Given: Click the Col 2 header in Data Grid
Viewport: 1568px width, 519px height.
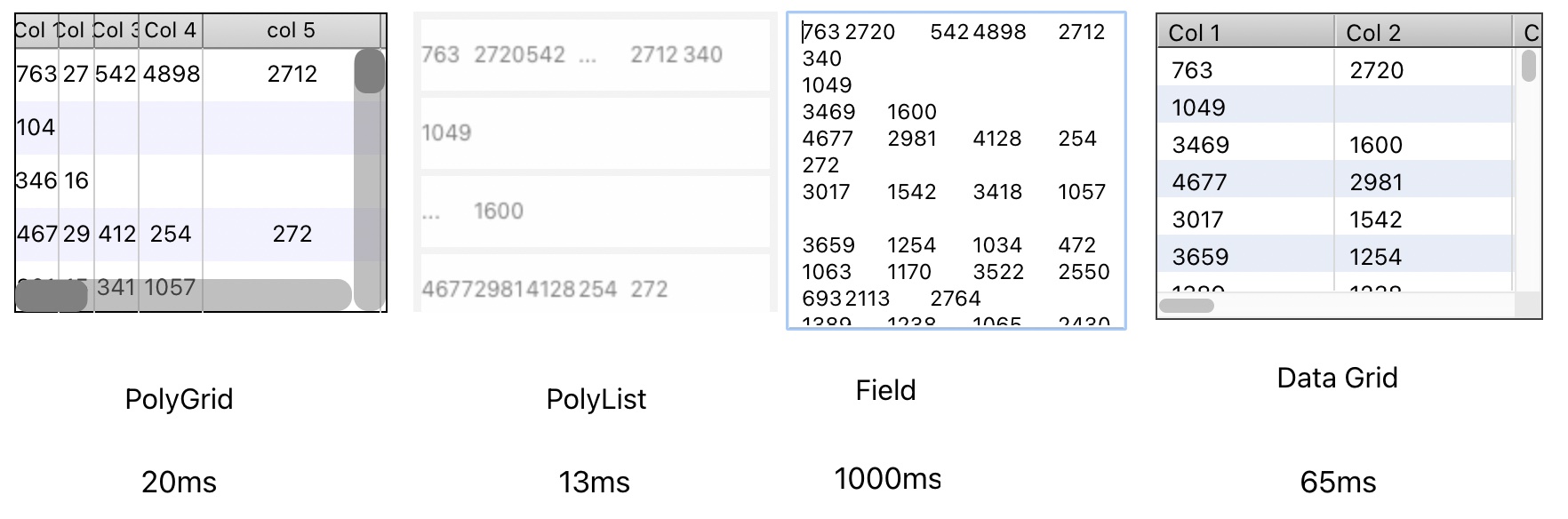Looking at the screenshot, I should coord(1422,33).
